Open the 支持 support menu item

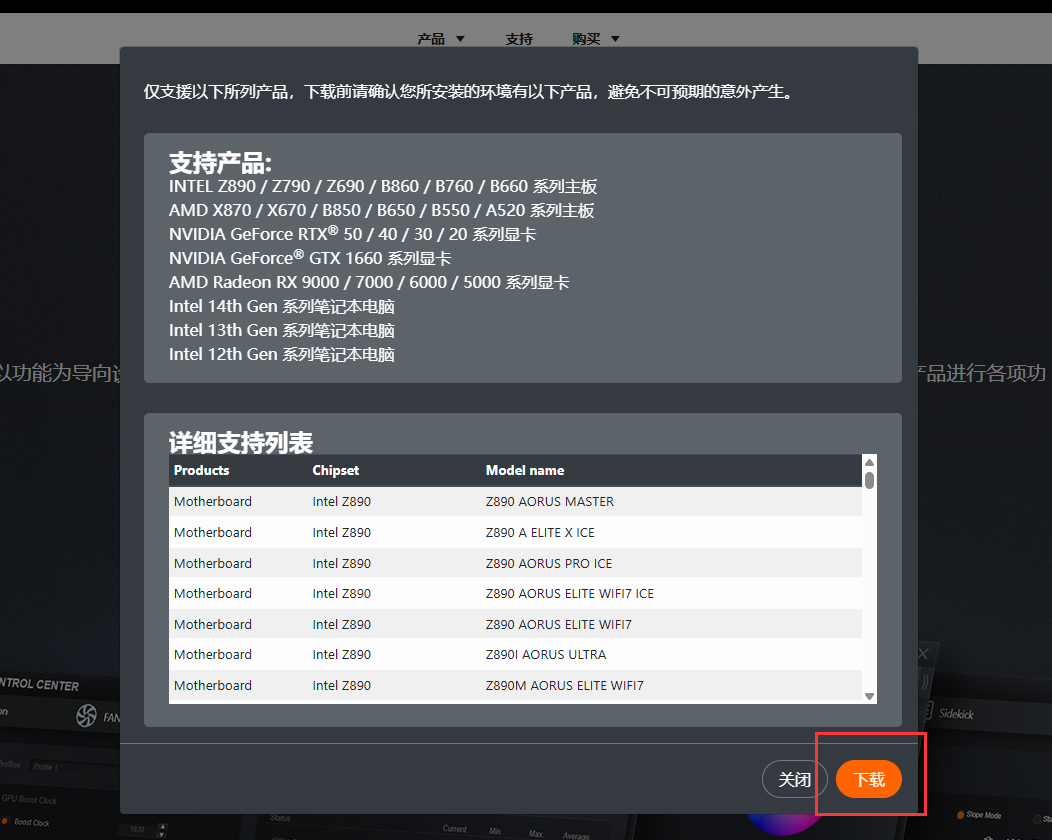(x=519, y=39)
